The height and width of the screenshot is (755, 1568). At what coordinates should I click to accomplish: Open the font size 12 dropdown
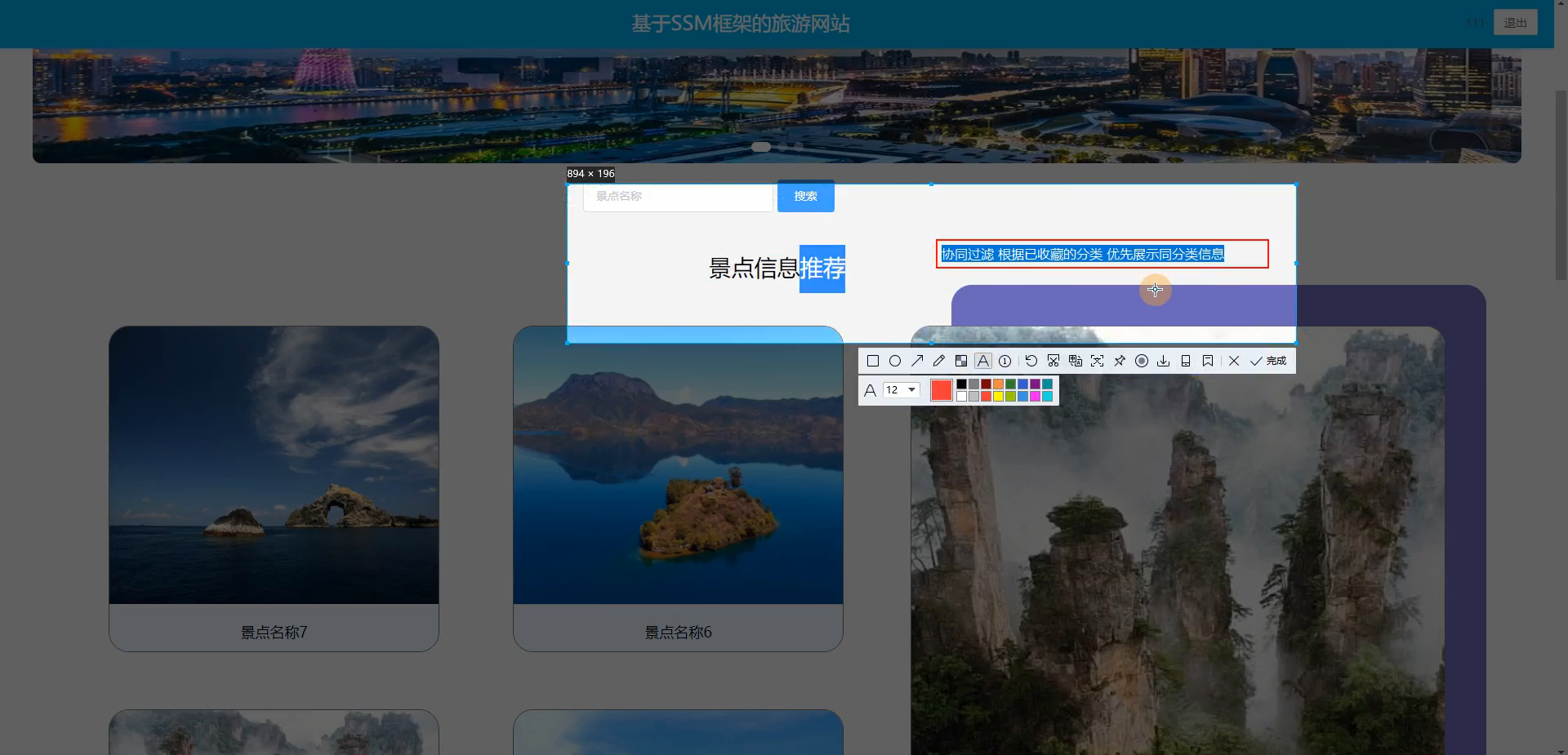click(902, 390)
